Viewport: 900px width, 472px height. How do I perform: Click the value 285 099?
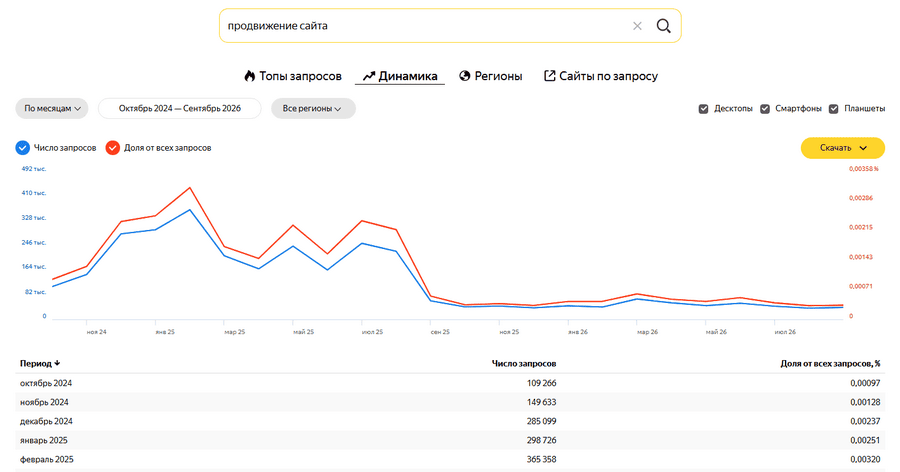pos(541,421)
